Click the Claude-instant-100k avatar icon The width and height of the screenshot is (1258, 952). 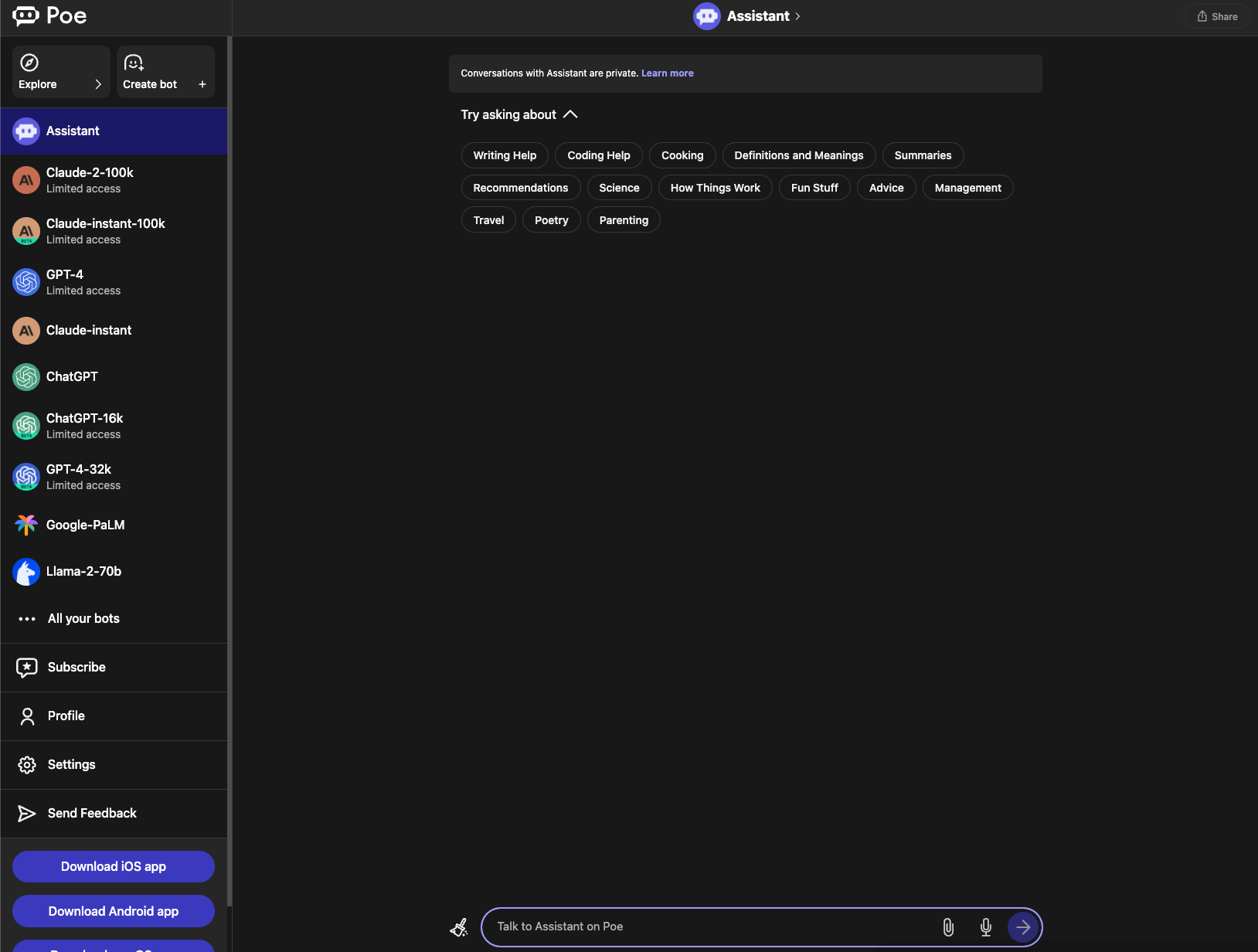[x=26, y=231]
